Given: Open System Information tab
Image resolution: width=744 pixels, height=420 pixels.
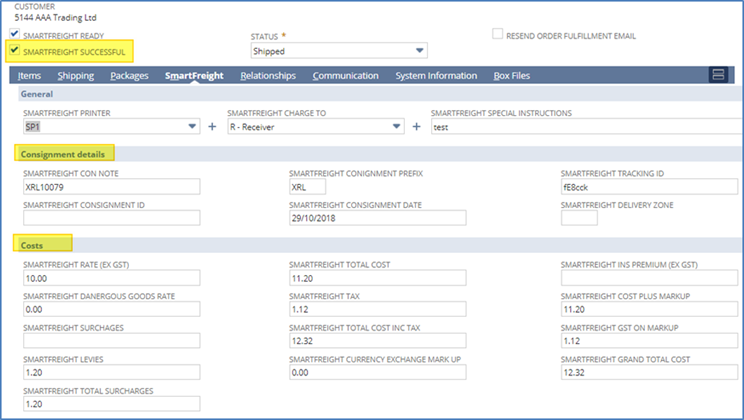Looking at the screenshot, I should coord(436,76).
